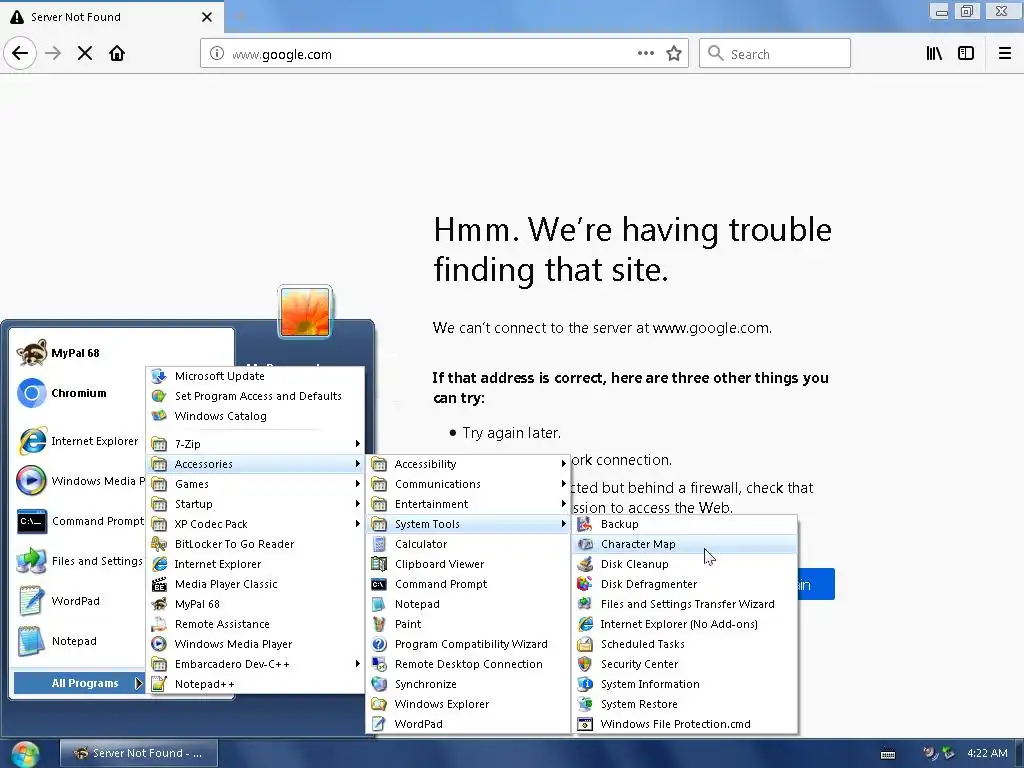Close the Server Not Found tab
This screenshot has height=768, width=1024.
click(x=207, y=17)
